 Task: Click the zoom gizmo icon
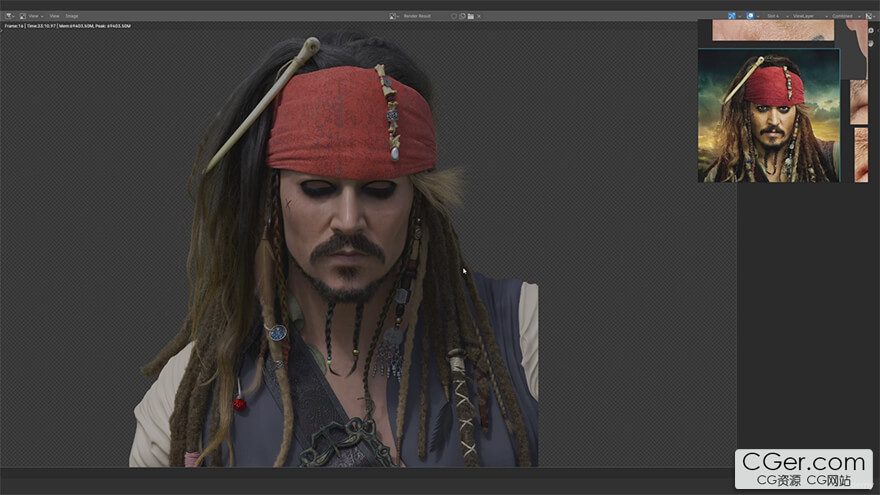(871, 31)
